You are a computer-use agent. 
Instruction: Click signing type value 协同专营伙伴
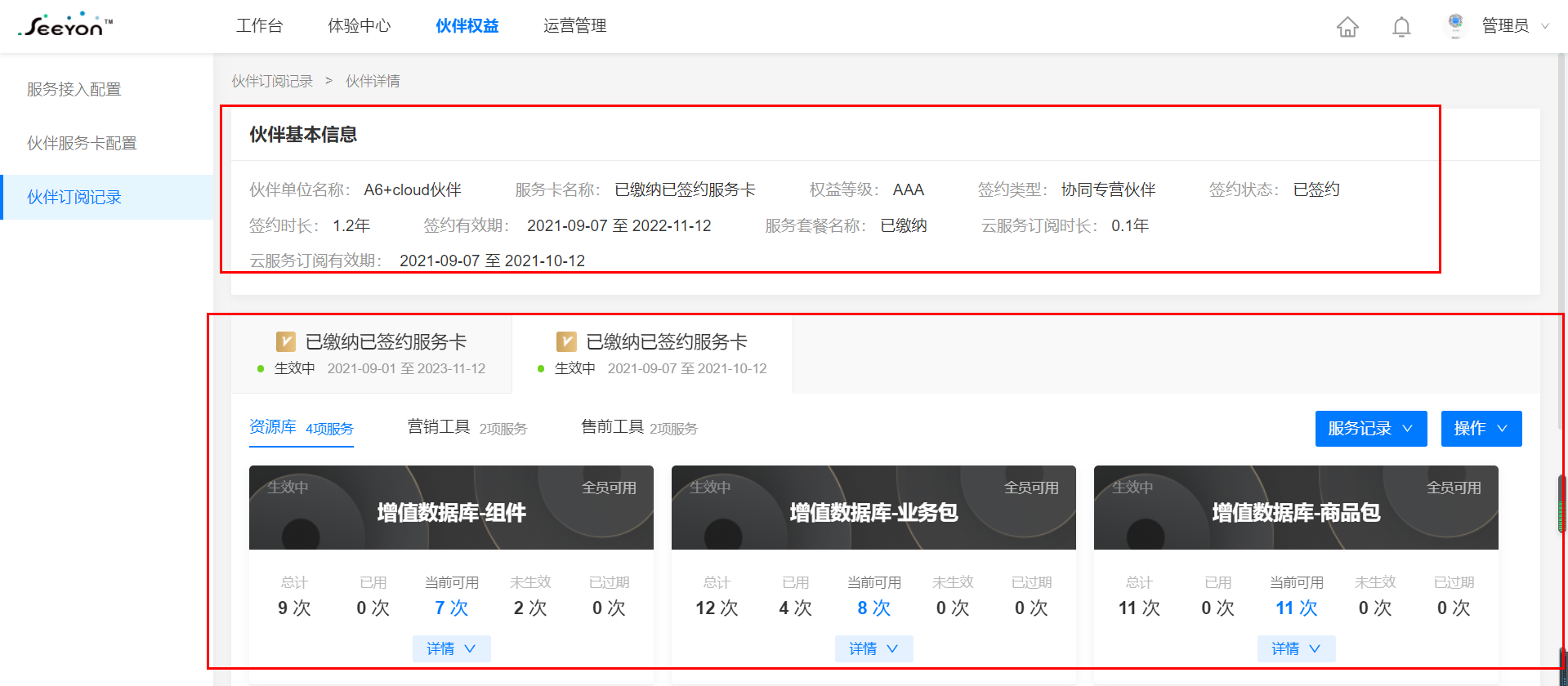coord(1108,189)
